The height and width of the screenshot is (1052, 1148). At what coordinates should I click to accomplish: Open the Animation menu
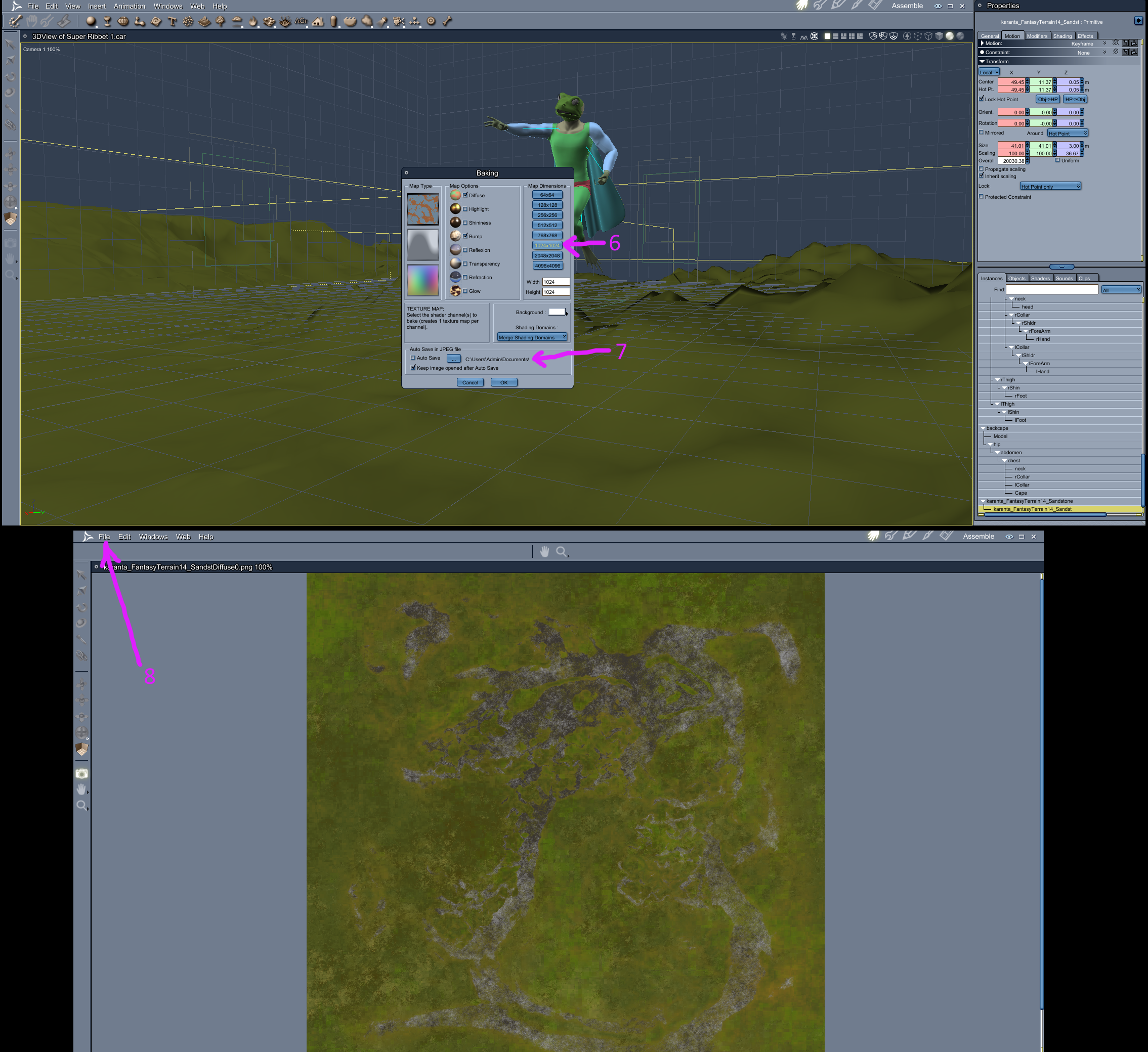click(129, 6)
